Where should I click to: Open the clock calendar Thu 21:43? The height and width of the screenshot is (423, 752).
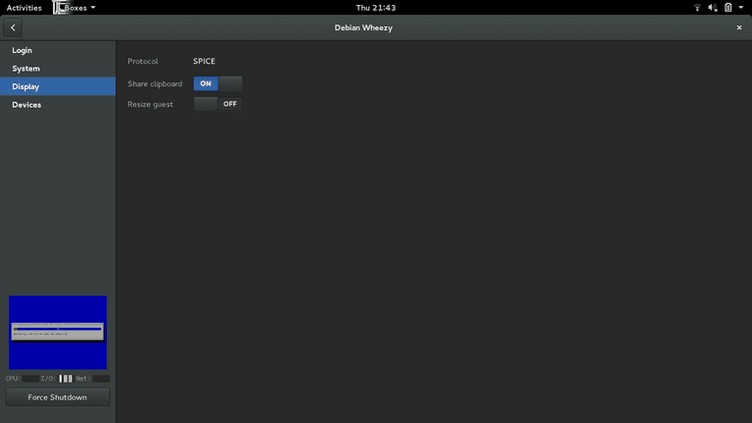click(x=376, y=8)
